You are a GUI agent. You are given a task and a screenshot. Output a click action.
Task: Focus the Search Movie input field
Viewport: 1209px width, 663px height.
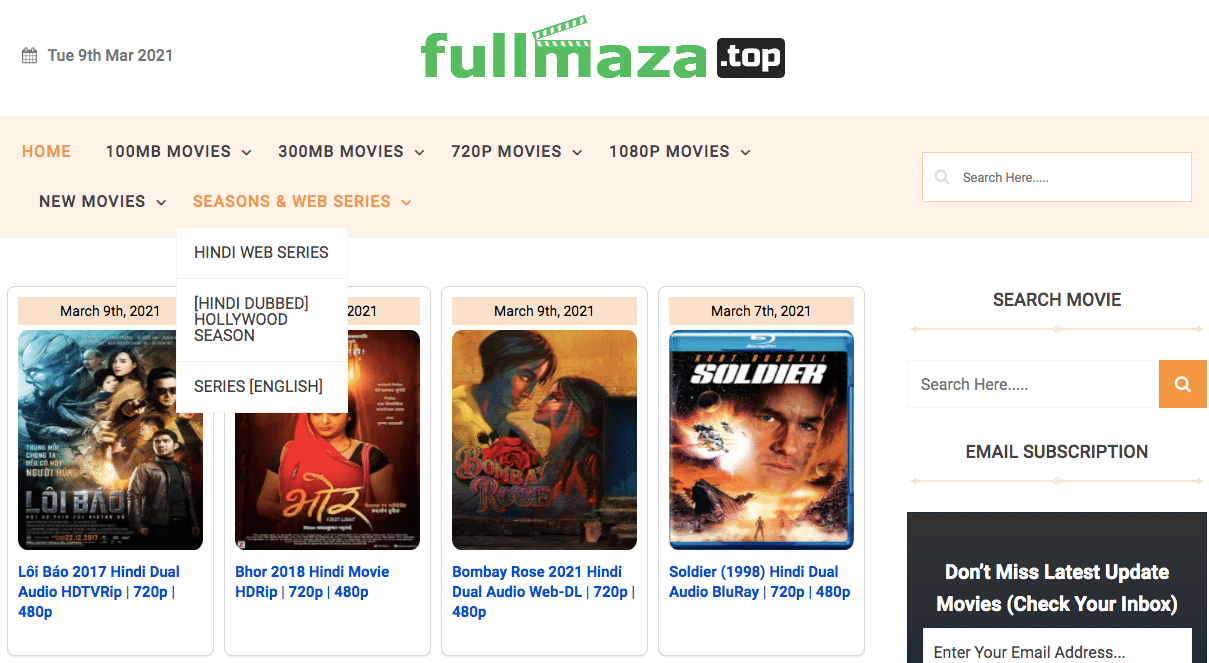point(1032,384)
